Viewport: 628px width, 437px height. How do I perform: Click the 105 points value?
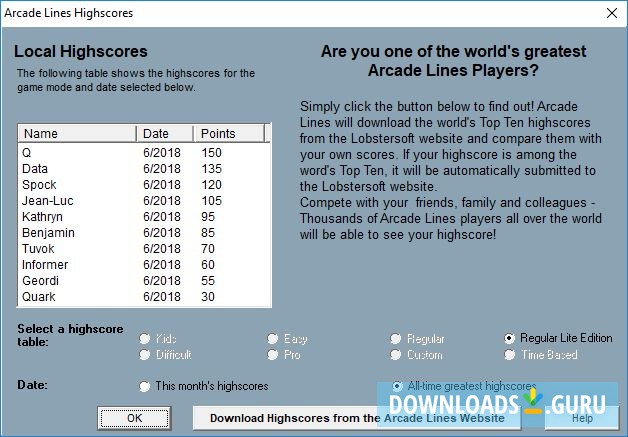point(211,201)
